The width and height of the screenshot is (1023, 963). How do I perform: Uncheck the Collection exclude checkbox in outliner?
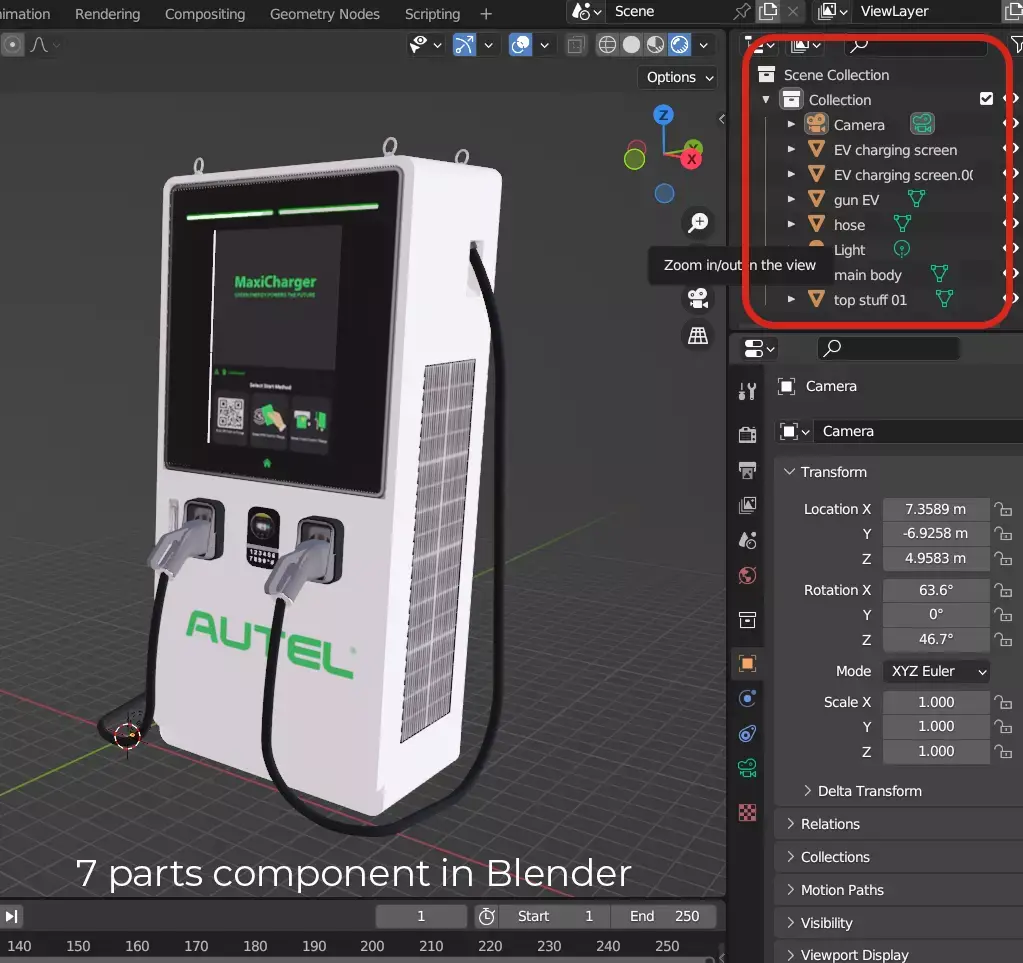(x=986, y=99)
